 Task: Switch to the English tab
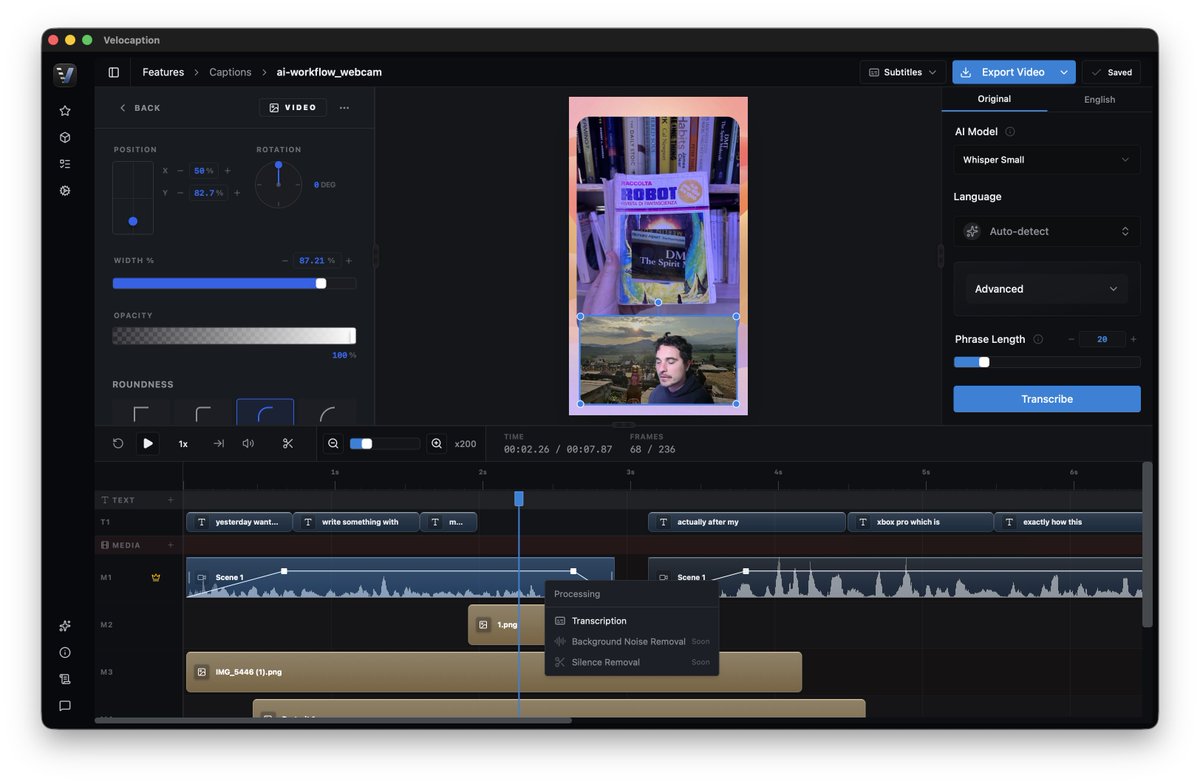click(x=1099, y=100)
